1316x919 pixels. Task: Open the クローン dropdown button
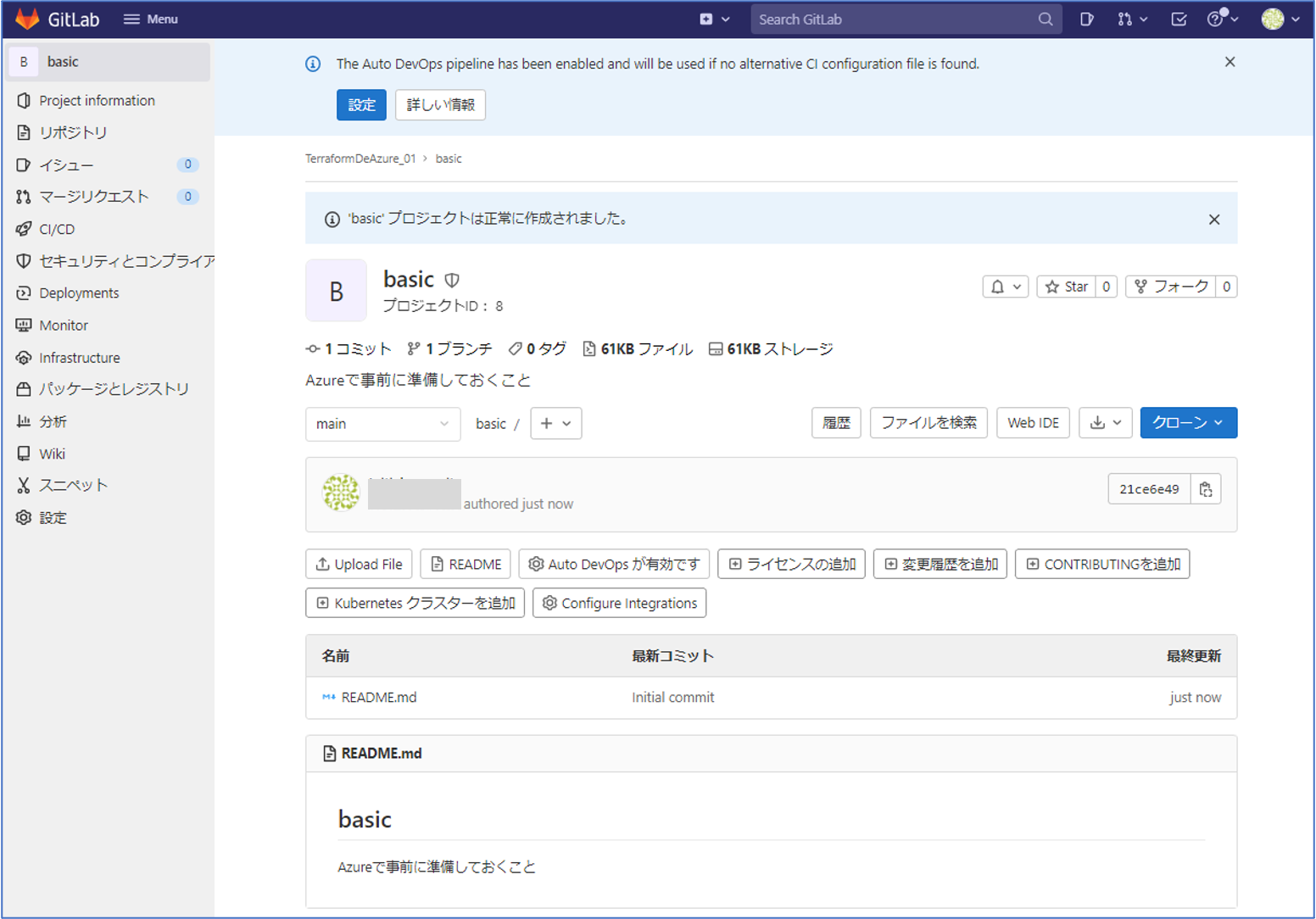coord(1188,423)
